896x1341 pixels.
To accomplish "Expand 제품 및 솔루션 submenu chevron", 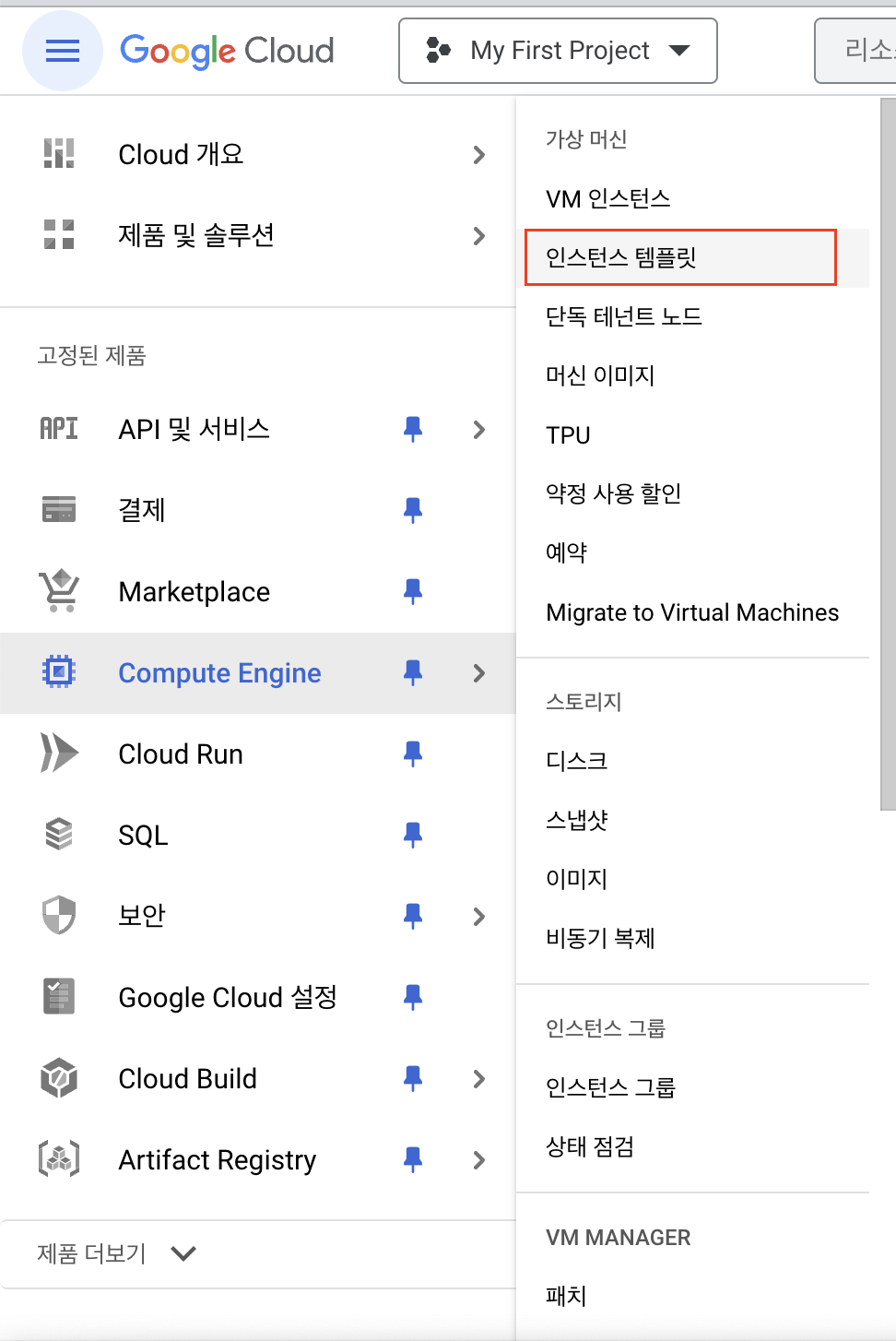I will click(478, 236).
